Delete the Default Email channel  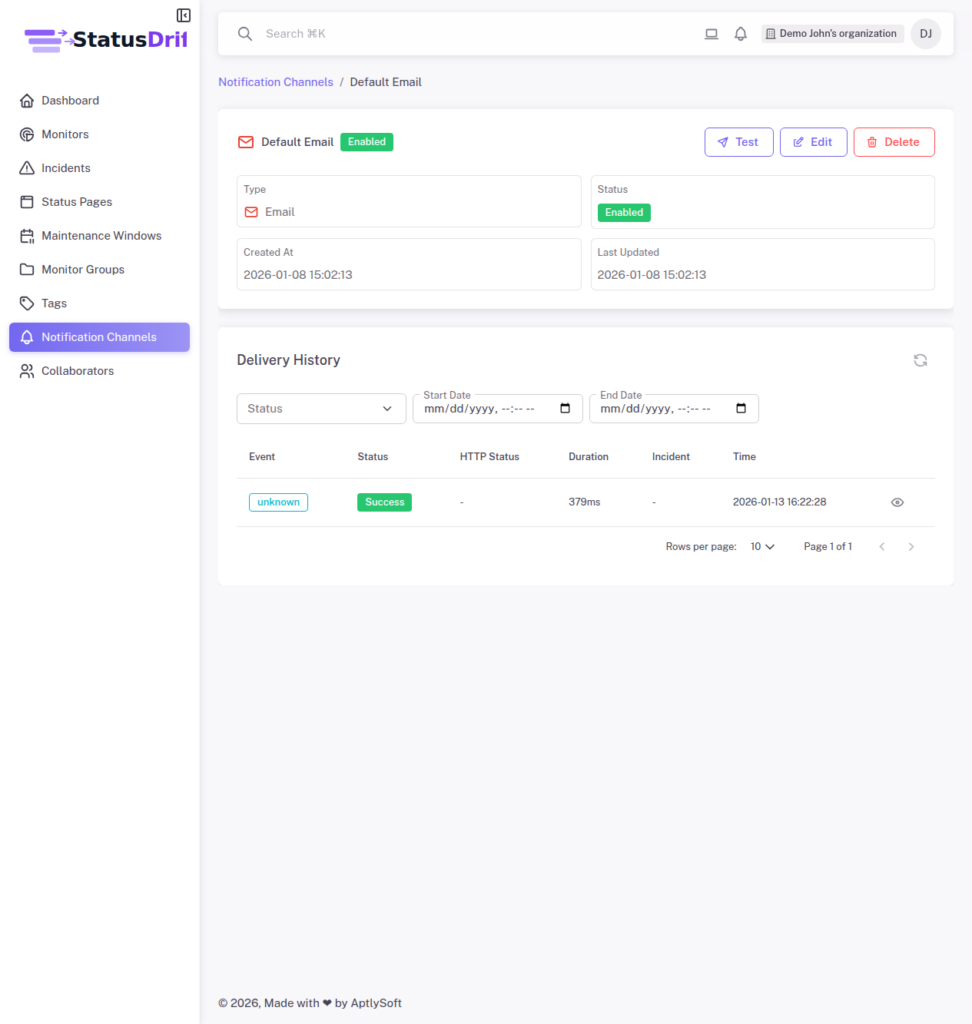[x=893, y=142]
